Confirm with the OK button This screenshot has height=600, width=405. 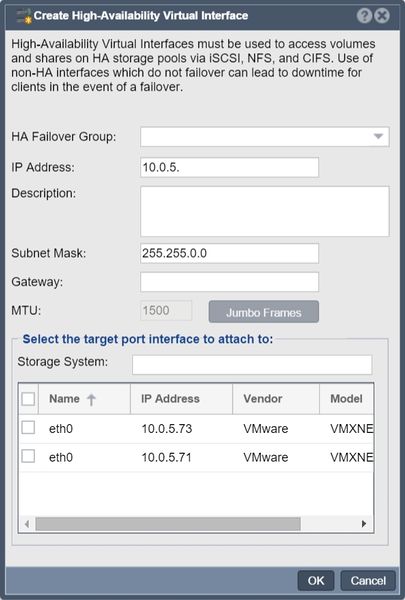pos(316,580)
